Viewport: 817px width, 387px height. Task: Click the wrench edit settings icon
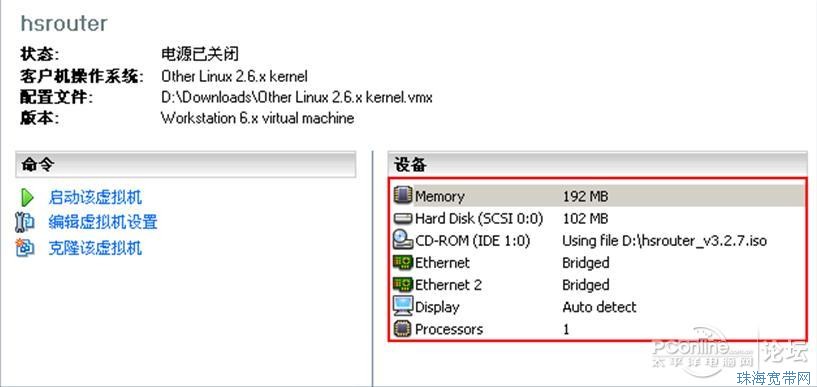pyautogui.click(x=25, y=222)
